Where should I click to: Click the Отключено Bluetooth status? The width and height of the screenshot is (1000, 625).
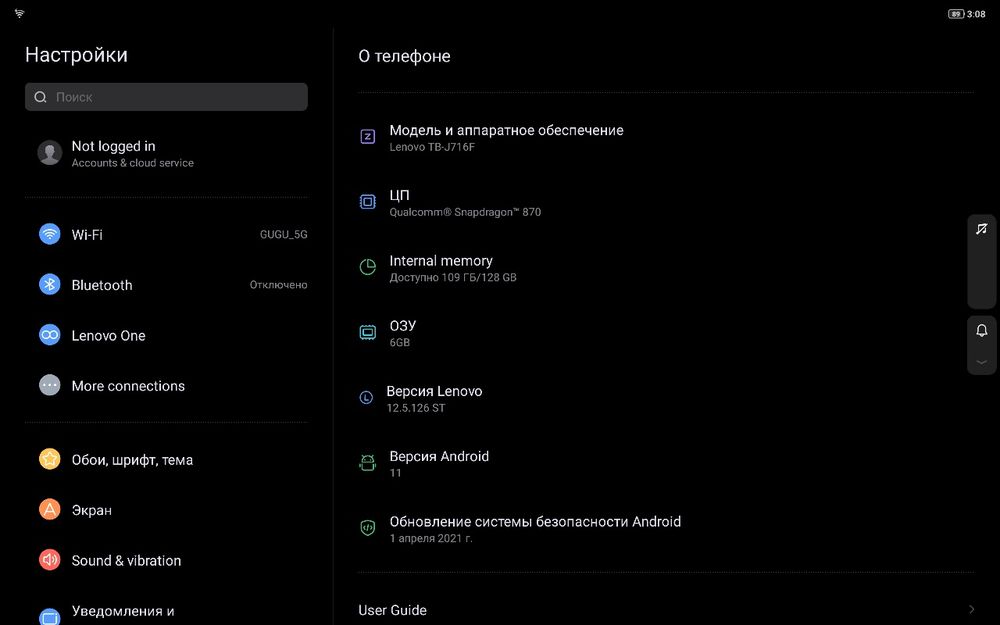279,284
